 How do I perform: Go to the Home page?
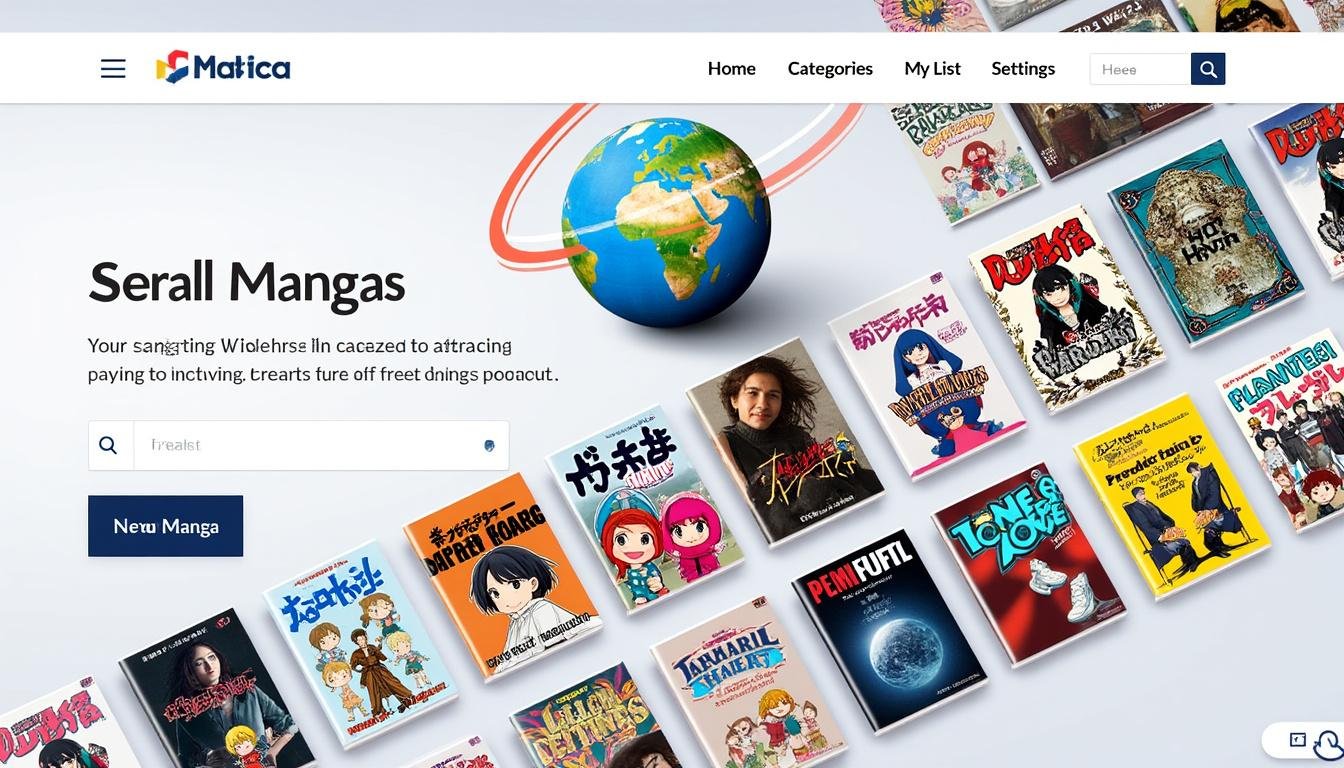tap(731, 69)
